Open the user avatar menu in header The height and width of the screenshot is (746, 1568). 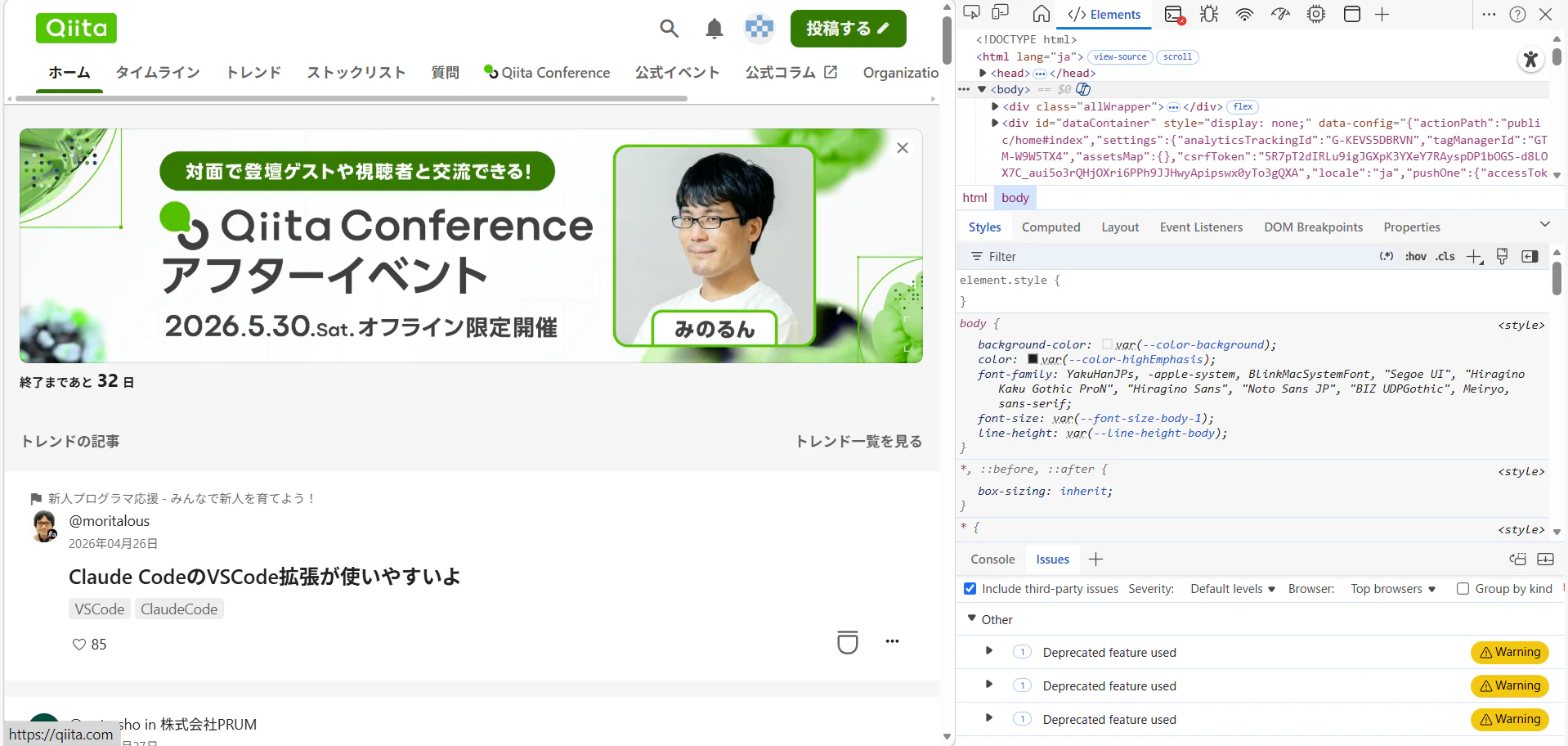759,29
